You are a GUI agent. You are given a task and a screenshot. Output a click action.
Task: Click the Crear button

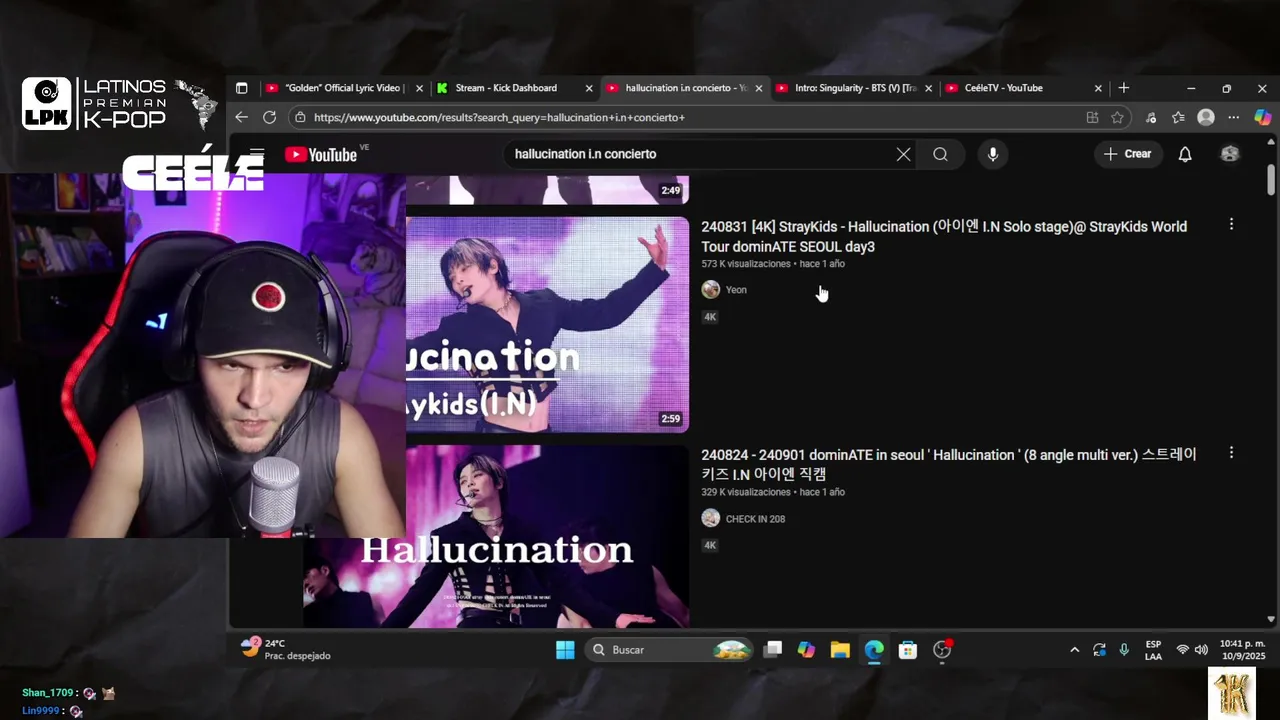click(1127, 154)
